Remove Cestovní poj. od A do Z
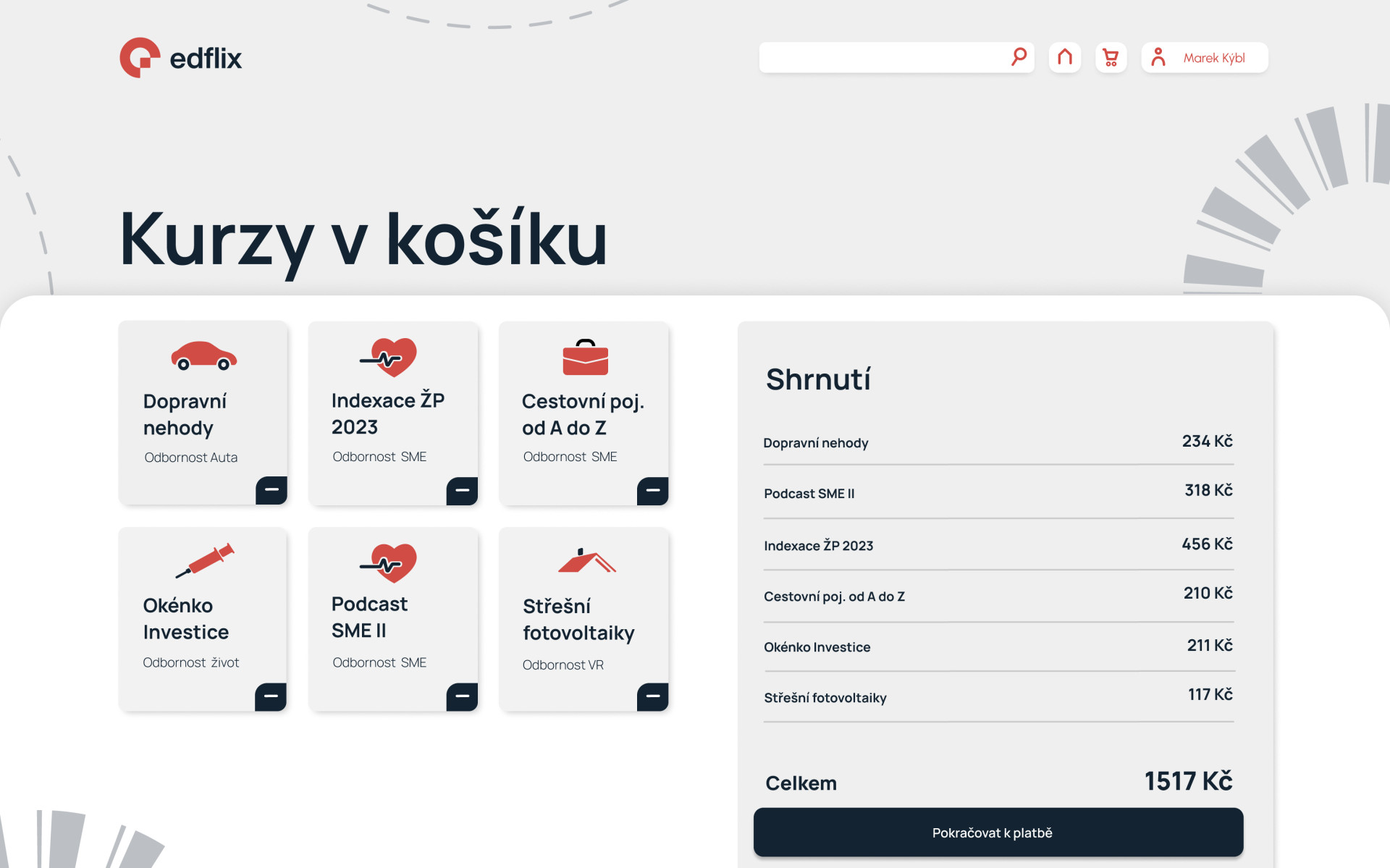1390x868 pixels. [652, 491]
